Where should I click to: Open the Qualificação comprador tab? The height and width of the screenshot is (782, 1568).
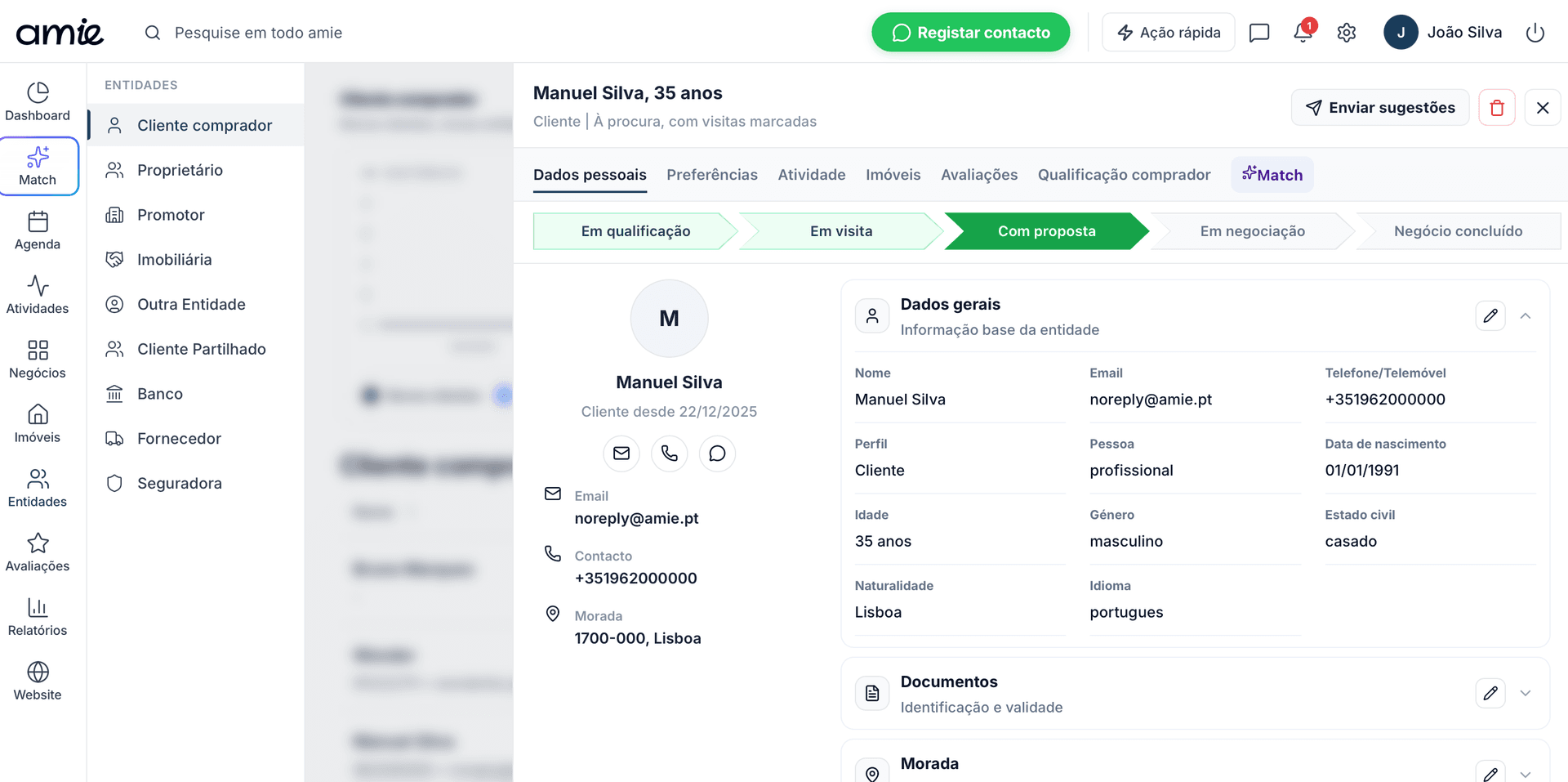tap(1124, 175)
